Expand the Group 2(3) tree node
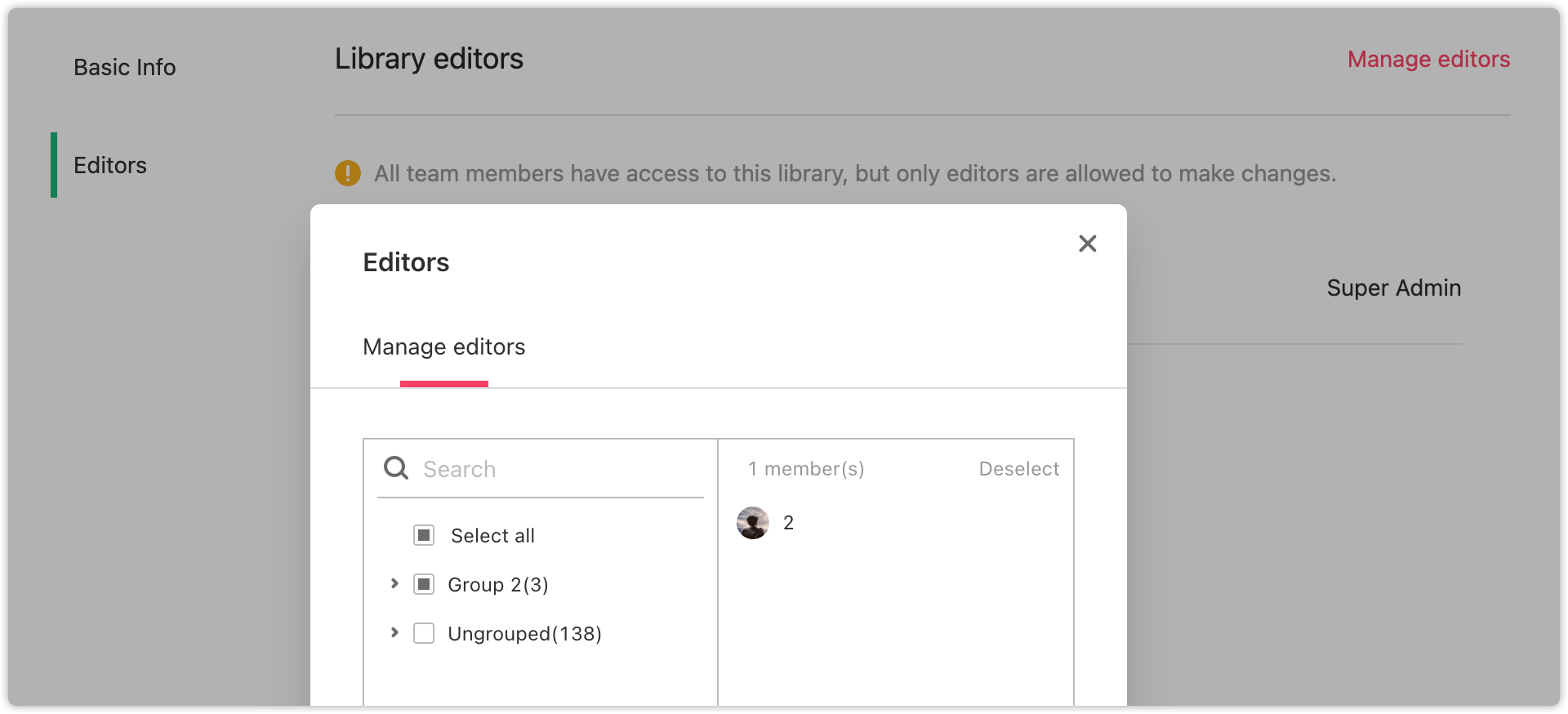The image size is (1568, 714). click(394, 583)
